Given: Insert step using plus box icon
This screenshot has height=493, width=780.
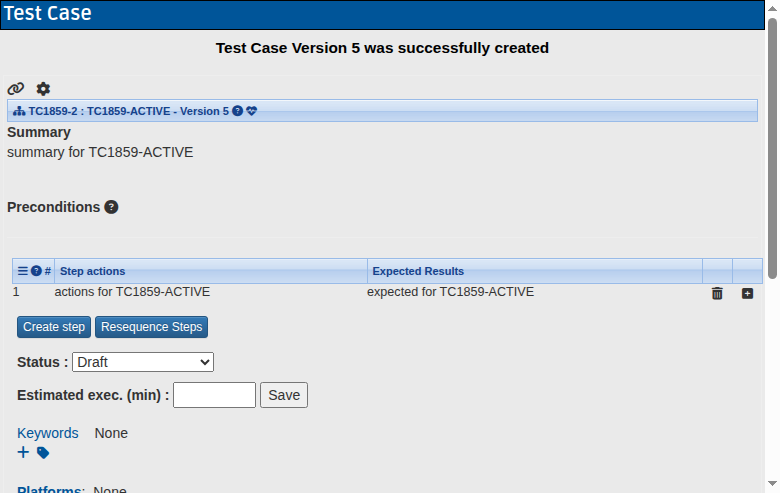Looking at the screenshot, I should (747, 294).
